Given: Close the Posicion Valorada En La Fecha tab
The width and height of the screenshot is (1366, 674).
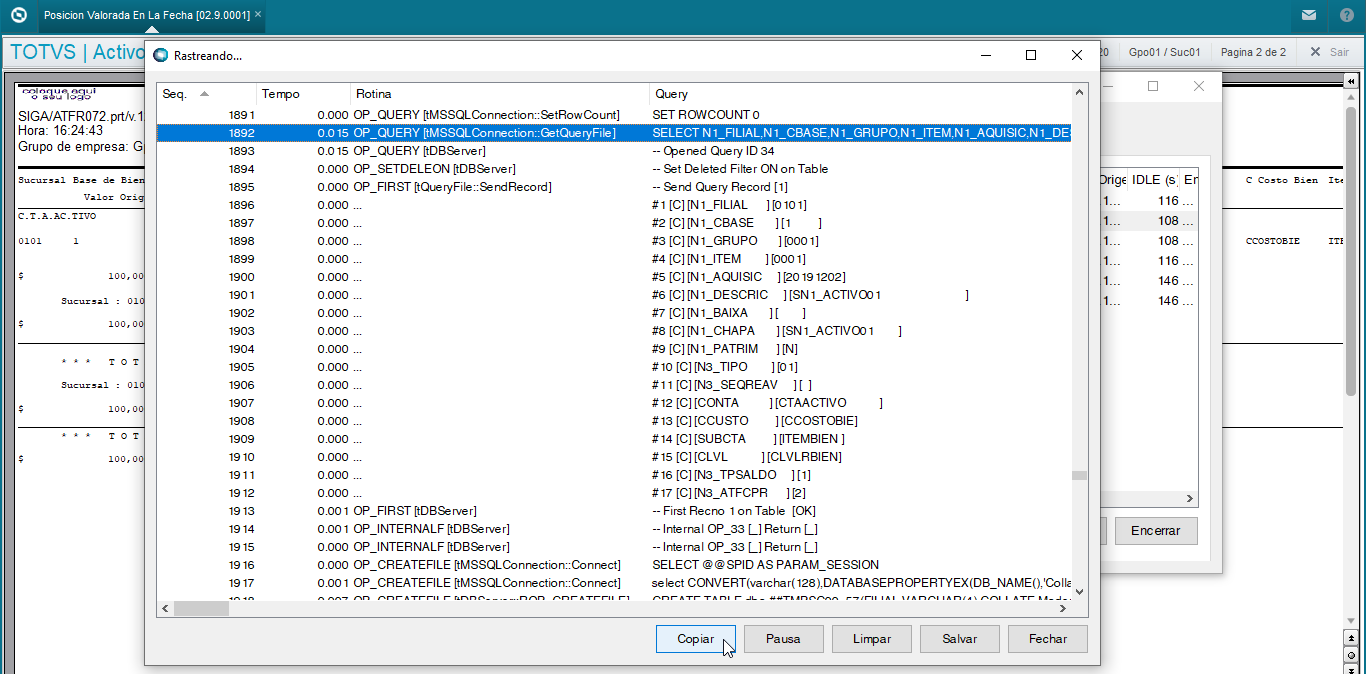Looking at the screenshot, I should [x=259, y=15].
